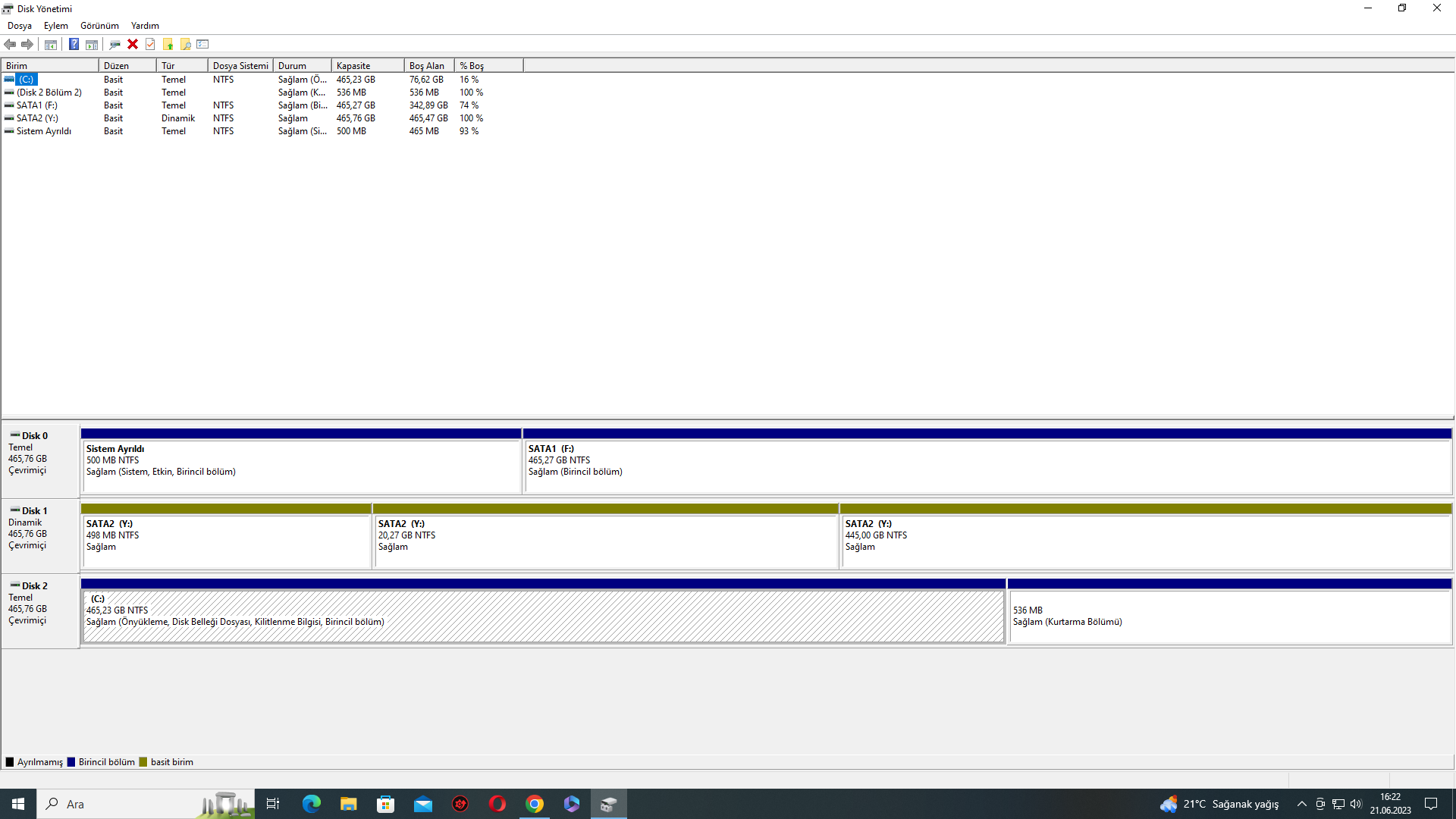The image size is (1456, 819).
Task: Click the blue Help question-mark toolbar icon
Action: click(74, 44)
